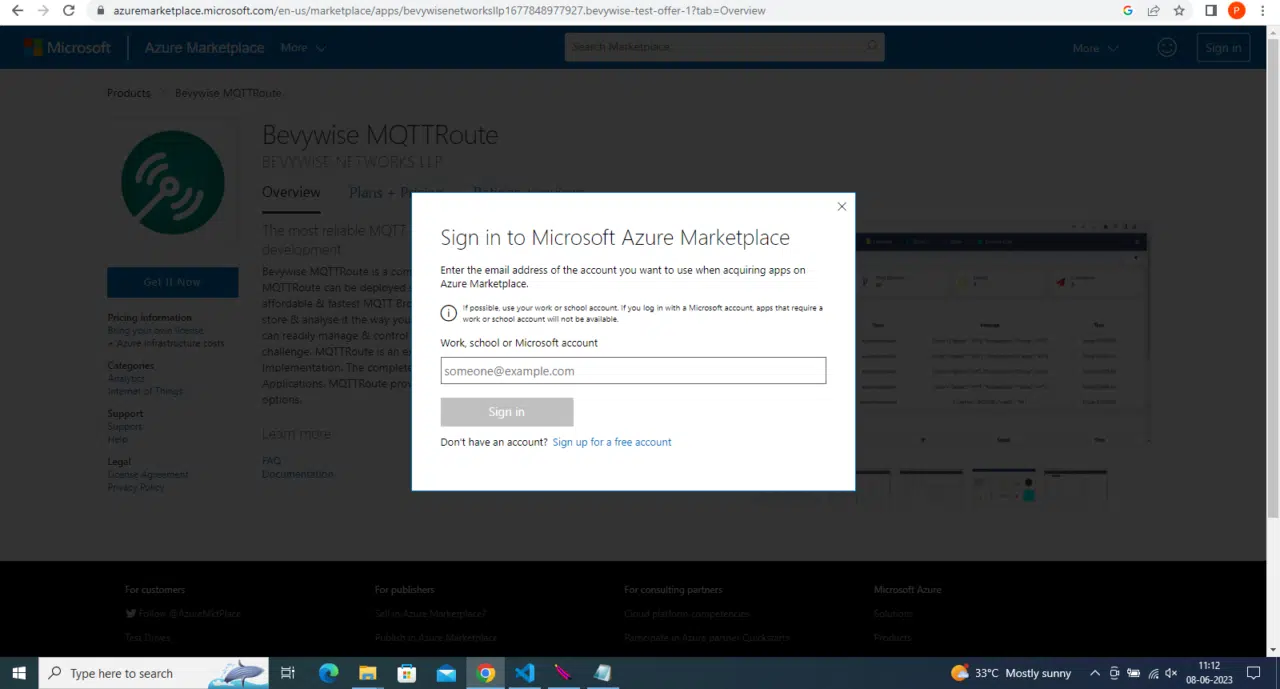Image resolution: width=1280 pixels, height=689 pixels.
Task: Click the Microsoft logo in header
Action: (67, 47)
